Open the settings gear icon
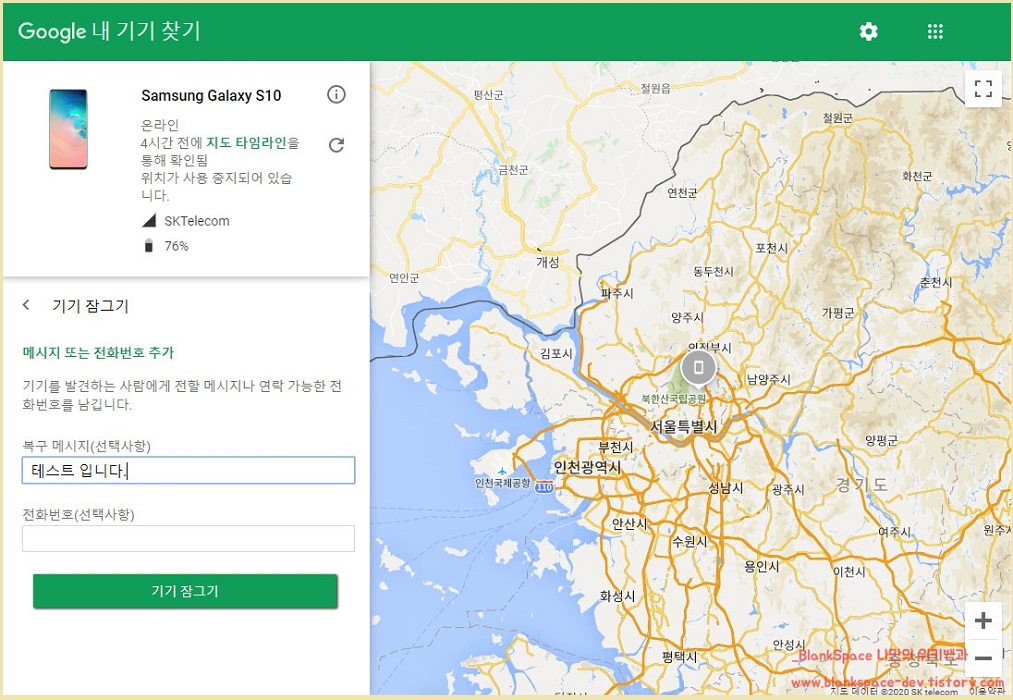The image size is (1013, 700). [x=868, y=31]
